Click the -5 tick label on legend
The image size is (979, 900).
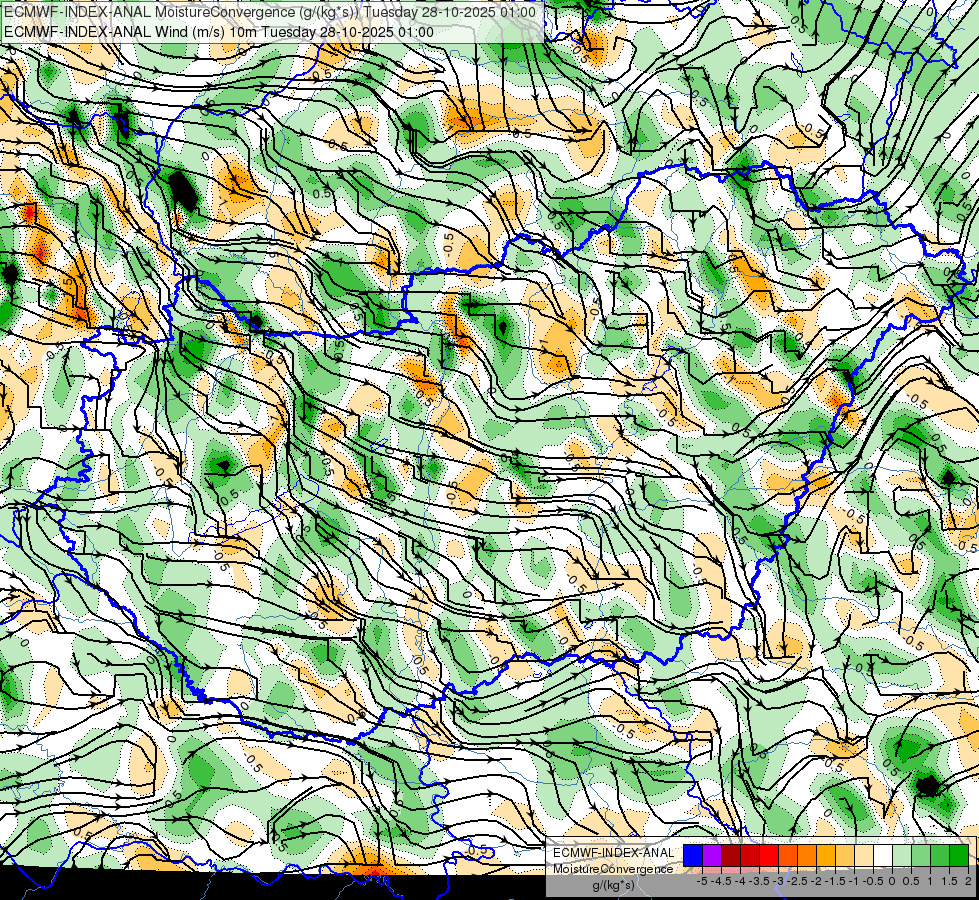tap(702, 881)
